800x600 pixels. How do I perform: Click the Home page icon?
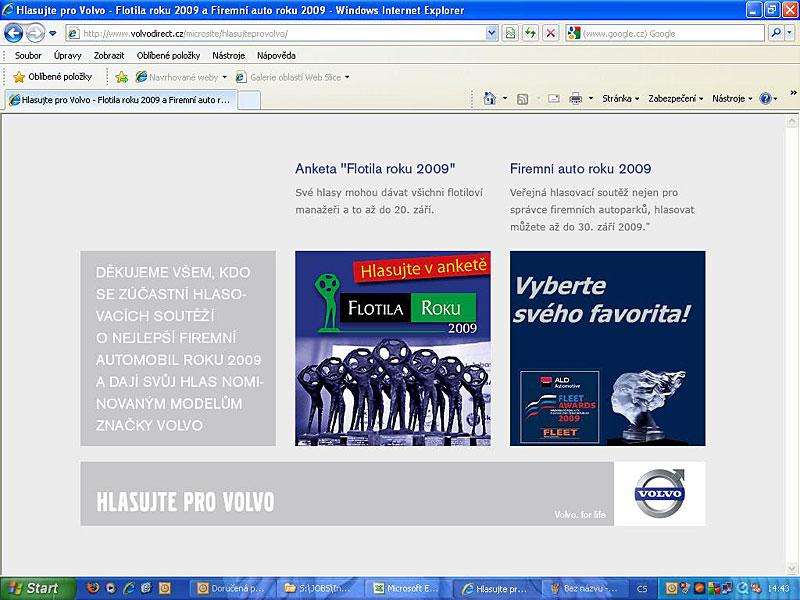click(x=489, y=98)
